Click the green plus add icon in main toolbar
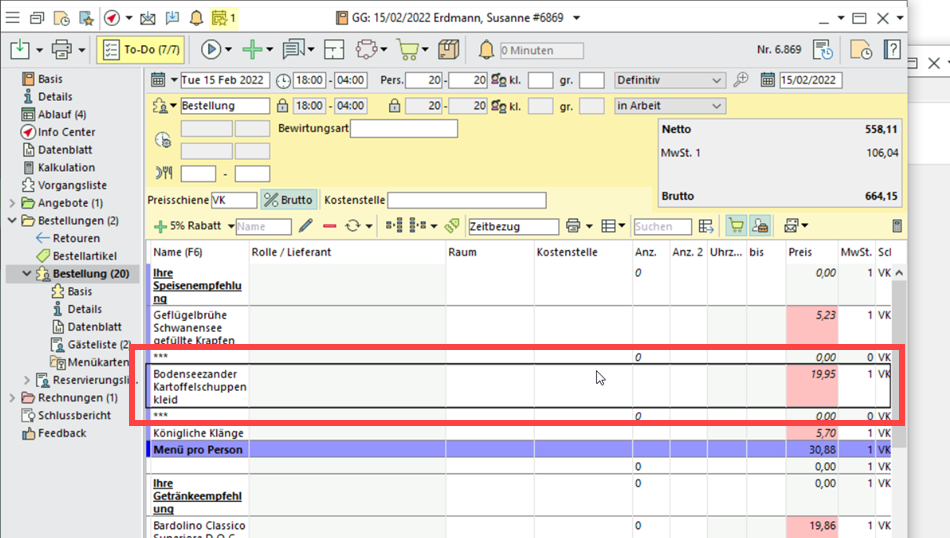This screenshot has width=950, height=538. [x=254, y=50]
